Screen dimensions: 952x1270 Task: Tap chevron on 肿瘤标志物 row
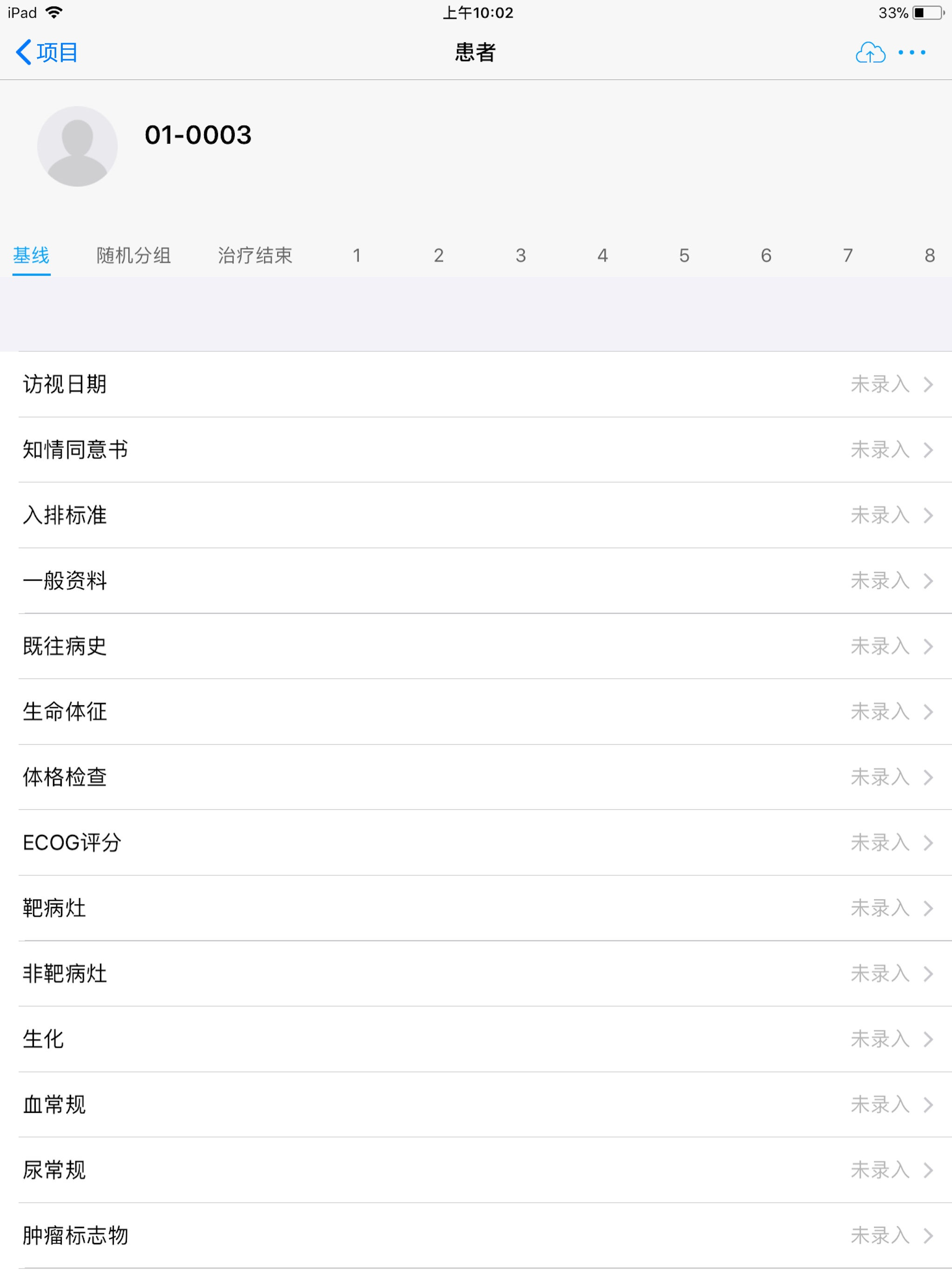(928, 1235)
